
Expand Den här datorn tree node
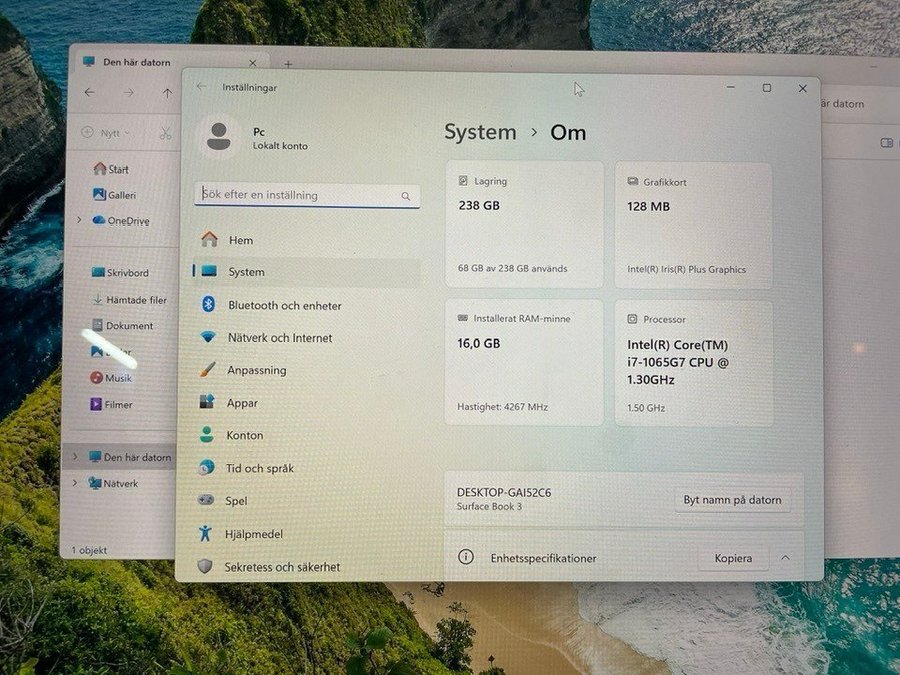pos(75,457)
